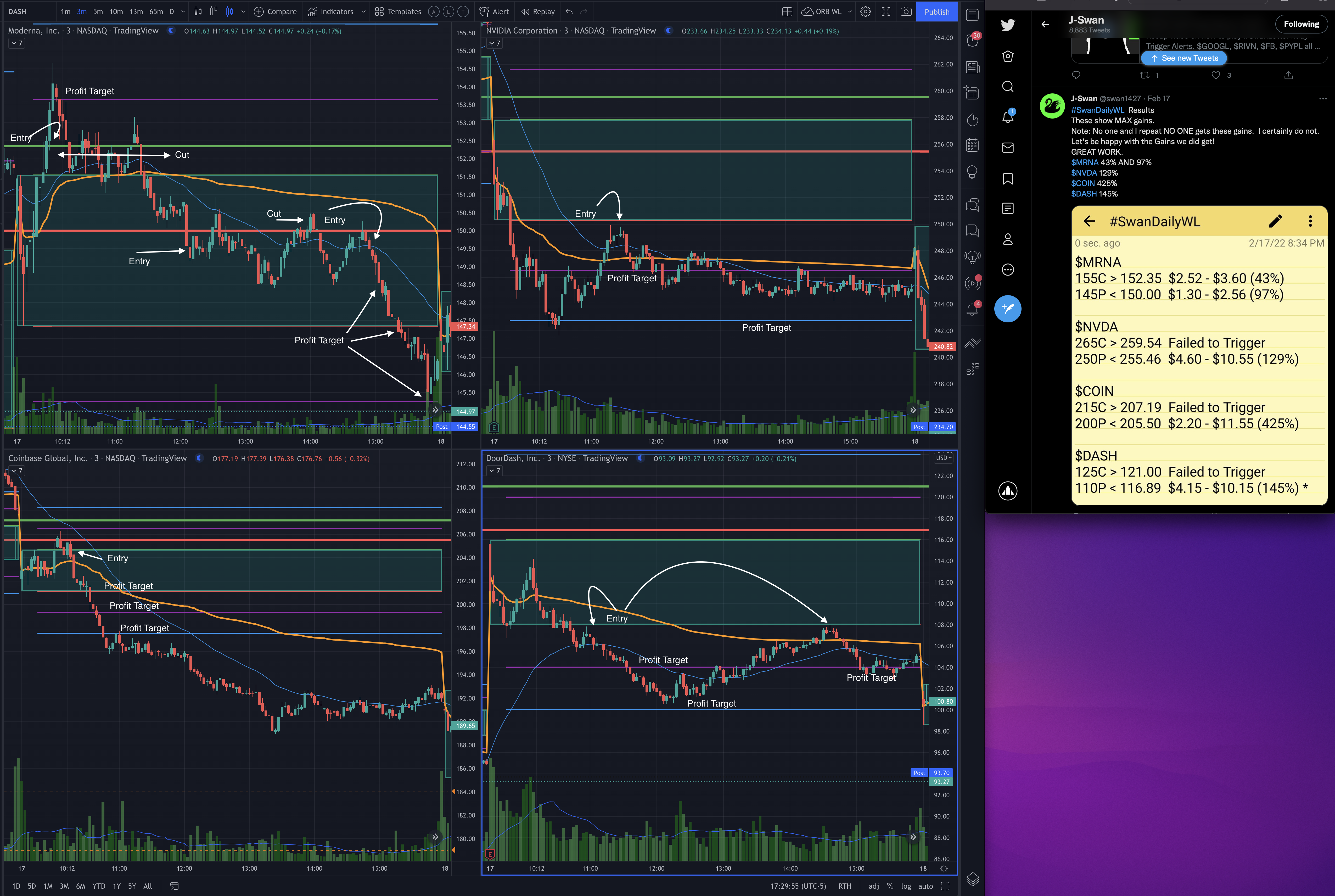Collapse Coinbase chart indicator legend (7)
The image size is (1335, 896).
click(16, 471)
